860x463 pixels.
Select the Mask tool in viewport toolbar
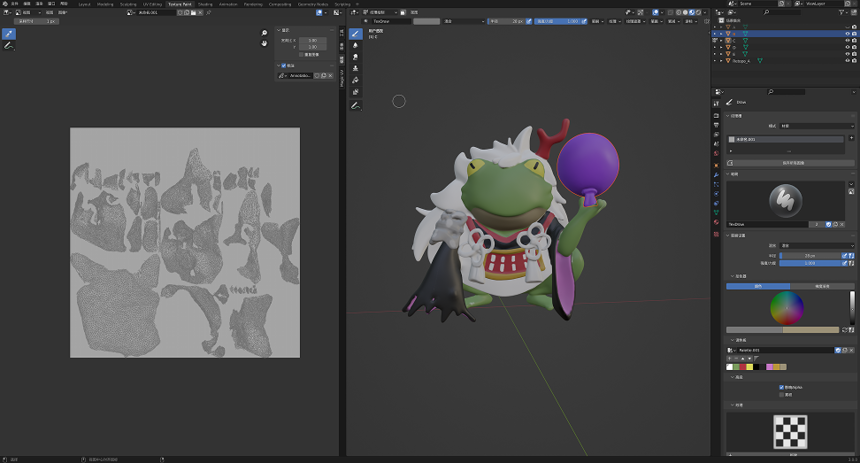pos(355,92)
